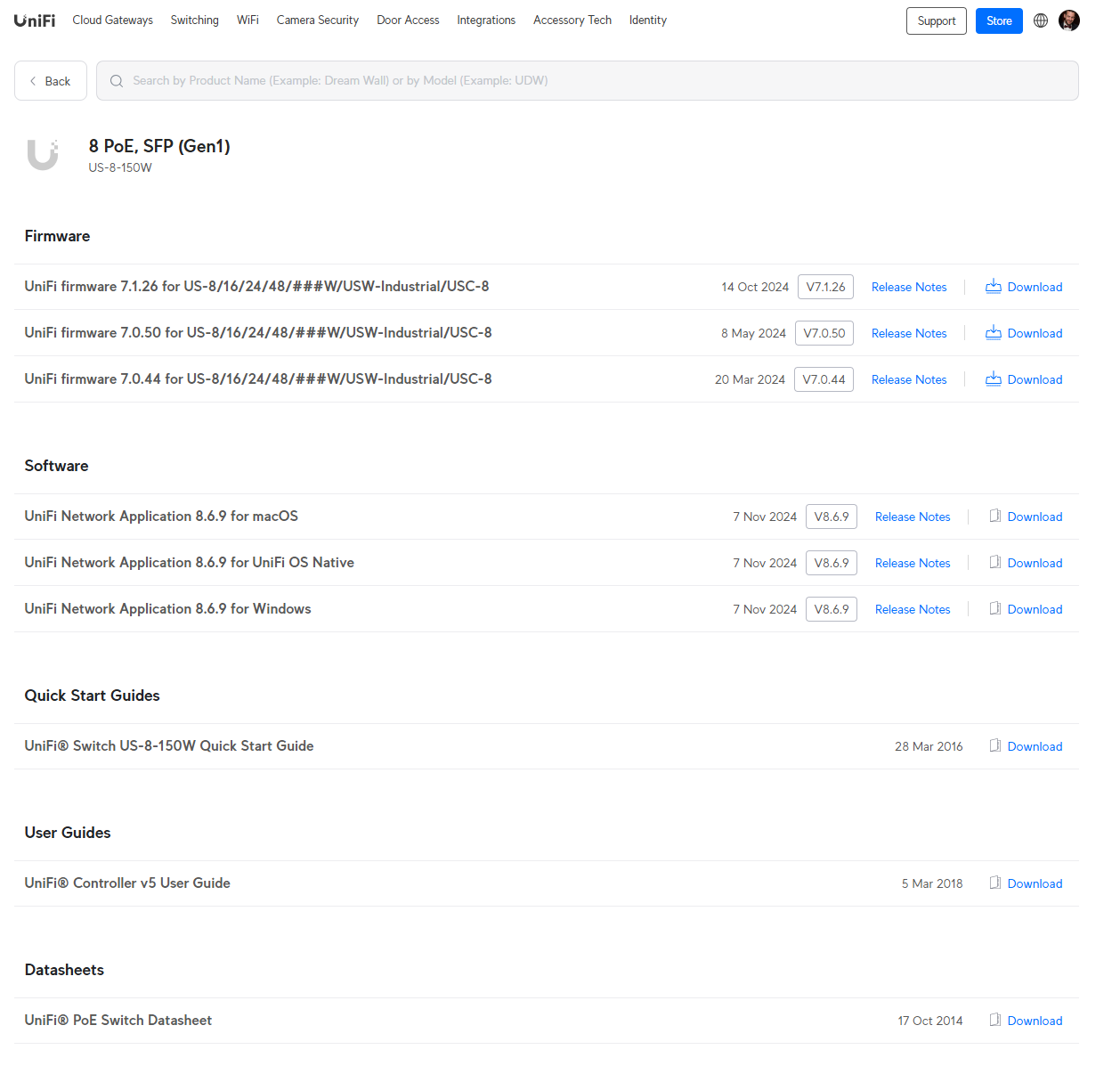Select the V7.1.26 version tag
Image resolution: width=1120 pixels, height=1066 pixels.
[x=825, y=287]
